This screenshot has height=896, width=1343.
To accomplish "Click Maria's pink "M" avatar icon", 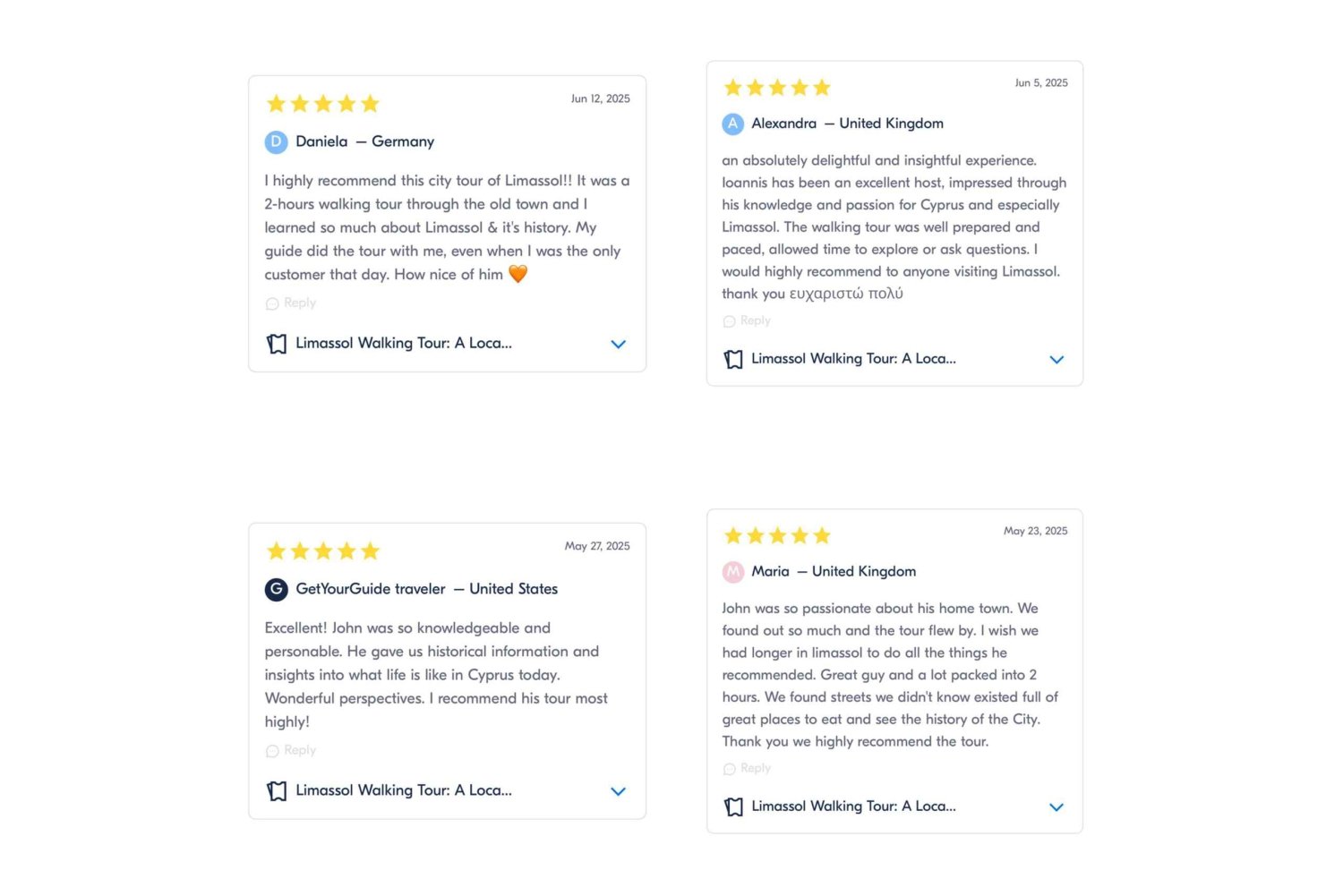I will pyautogui.click(x=732, y=571).
